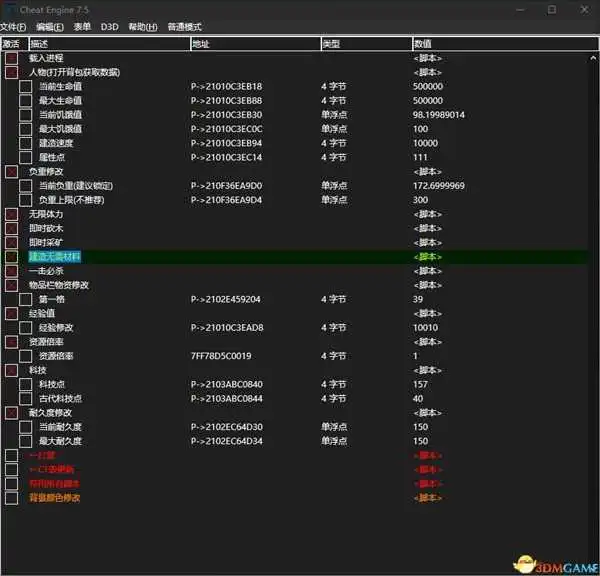This screenshot has height=576, width=600.
Task: Check the 当前饥饿值 freeze box
Action: 26,115
